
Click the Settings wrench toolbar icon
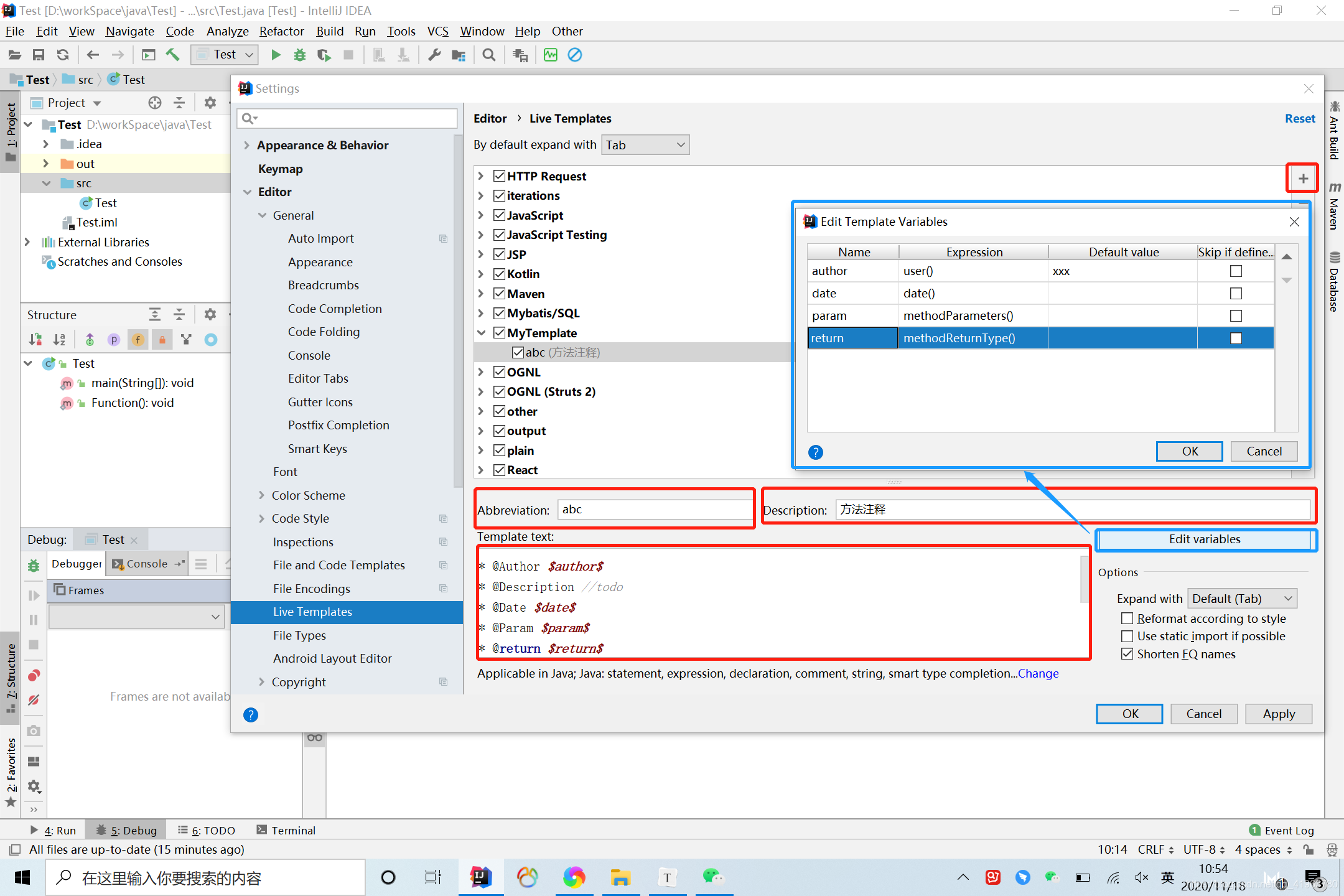[434, 55]
